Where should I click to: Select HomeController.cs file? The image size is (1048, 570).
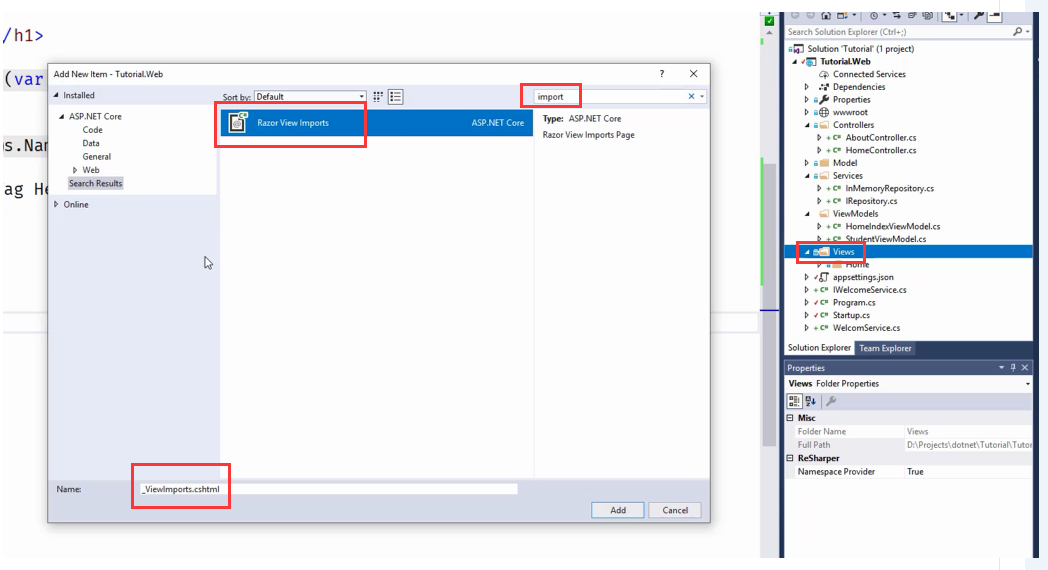881,150
